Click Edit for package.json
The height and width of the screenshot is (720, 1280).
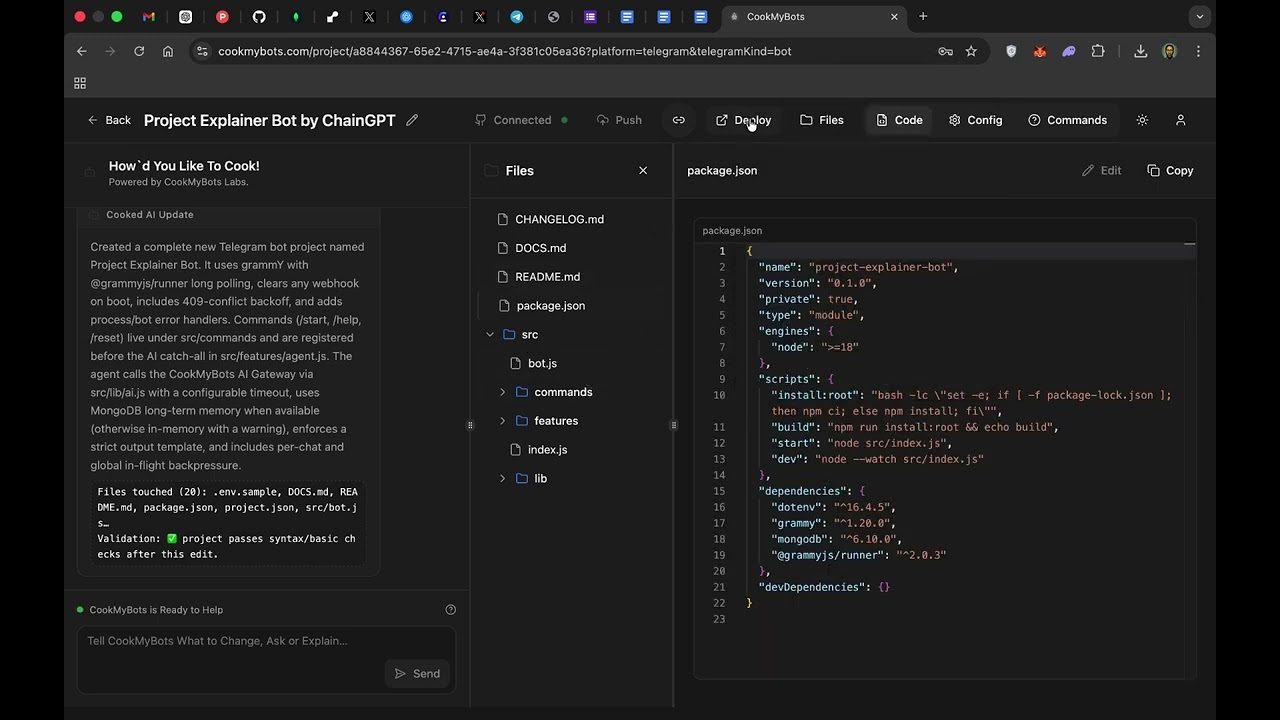coord(1102,171)
